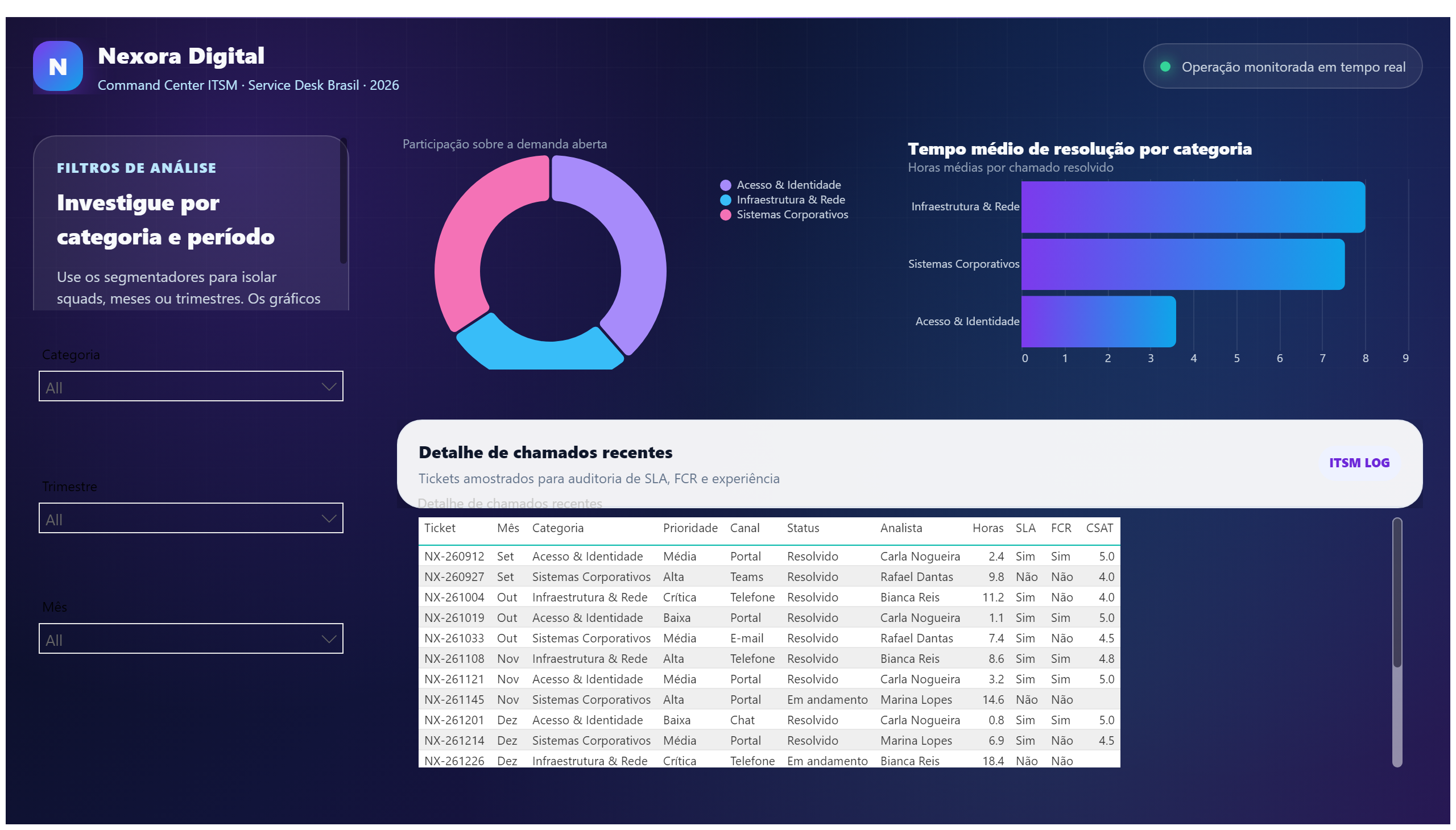
Task: Click the Trimestre dropdown chevron arrow
Action: (329, 518)
